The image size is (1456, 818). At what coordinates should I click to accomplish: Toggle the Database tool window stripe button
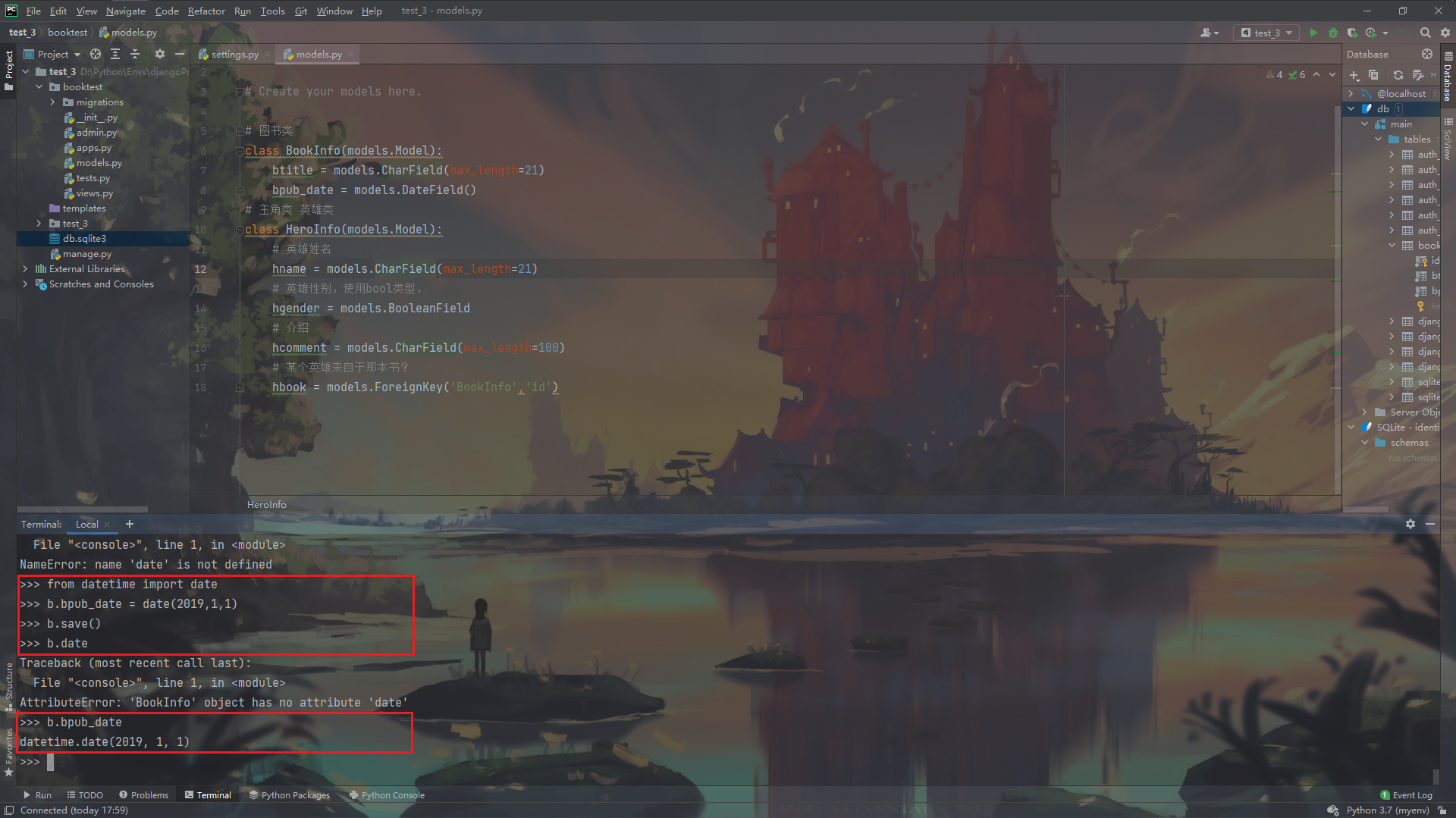1448,77
